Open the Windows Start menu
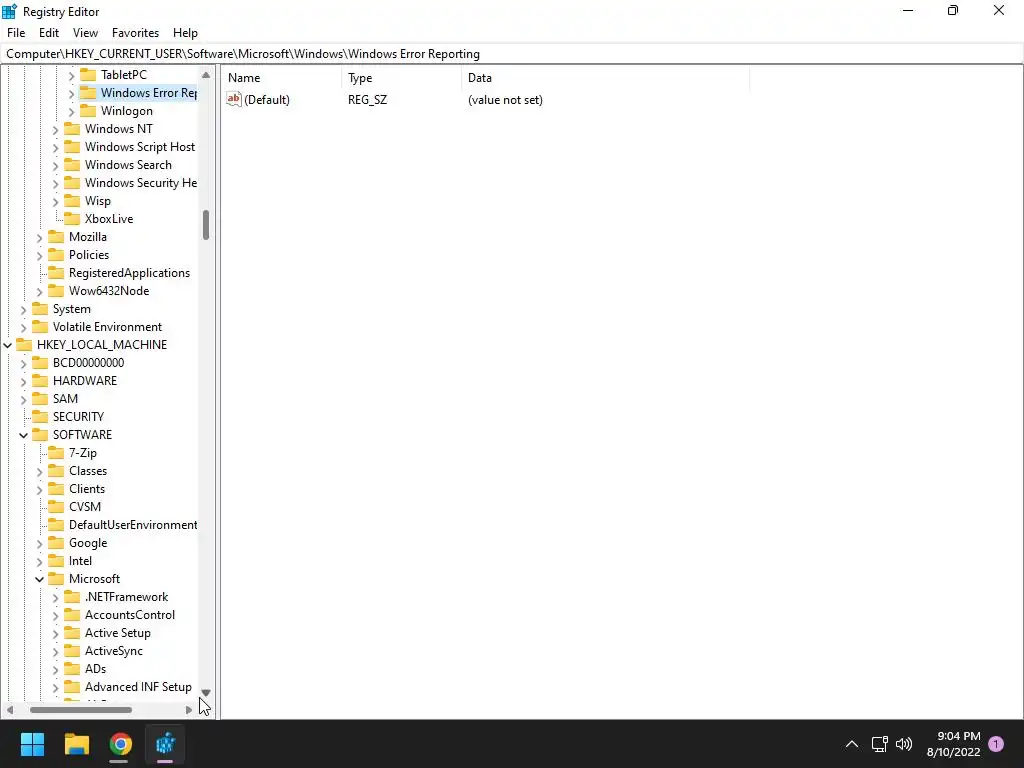 coord(32,744)
